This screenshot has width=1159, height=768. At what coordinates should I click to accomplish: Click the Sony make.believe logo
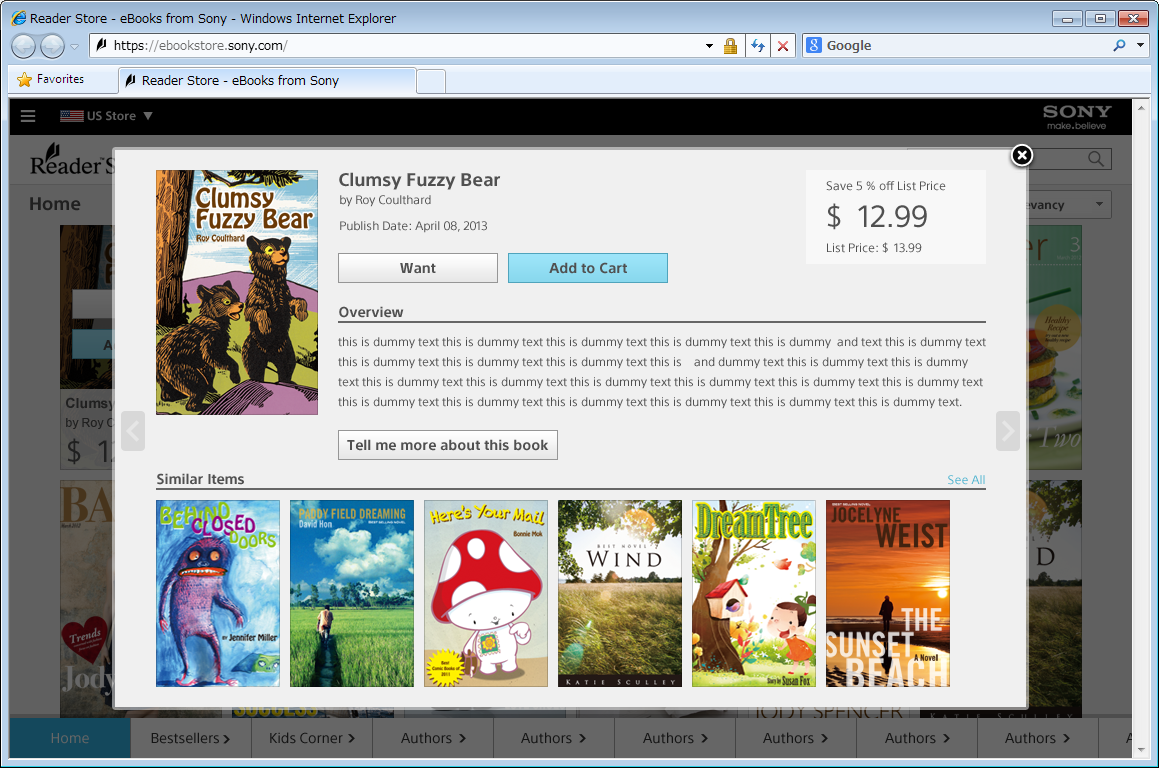1077,117
